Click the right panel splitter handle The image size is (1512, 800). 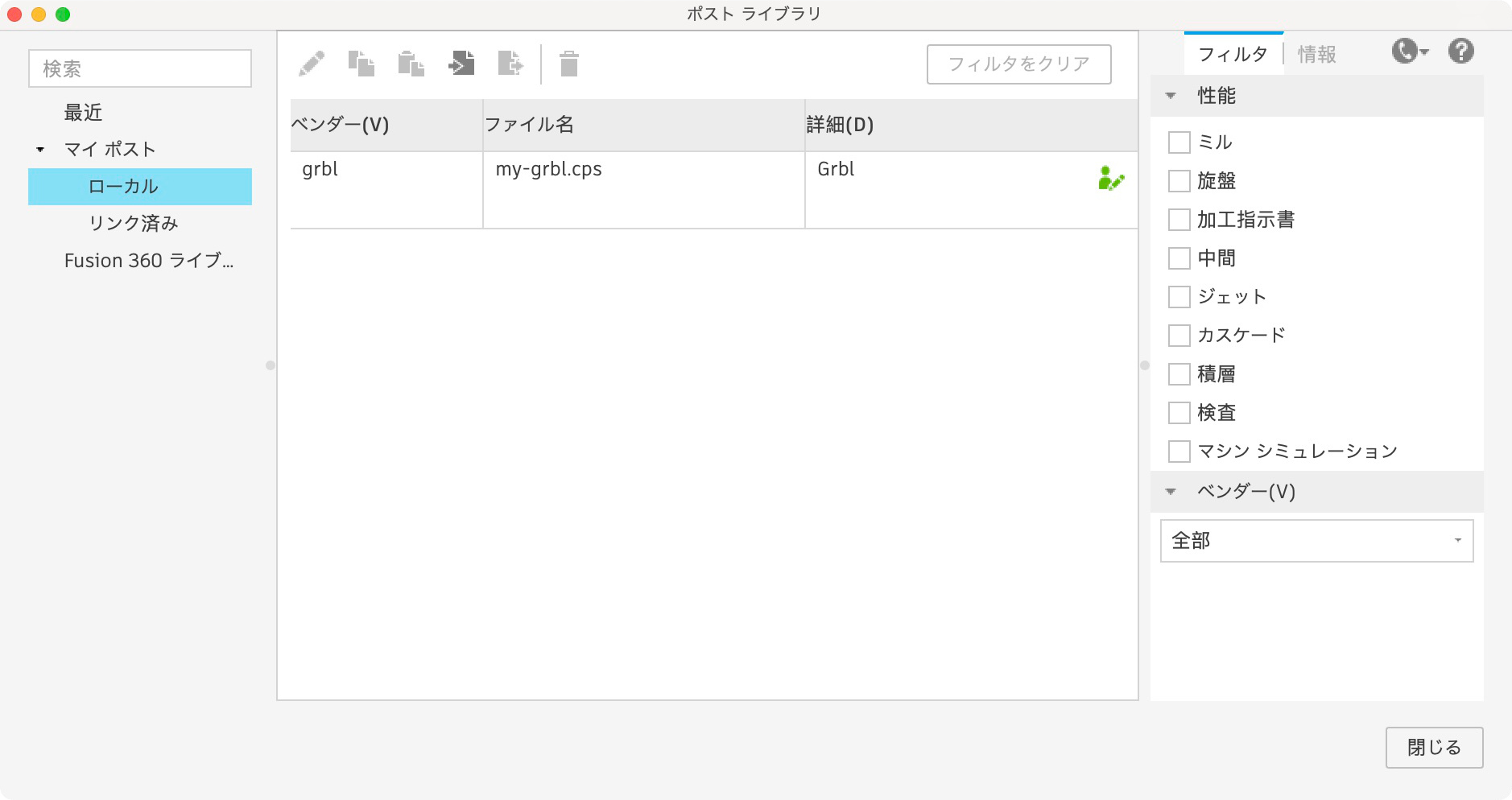(x=1145, y=365)
